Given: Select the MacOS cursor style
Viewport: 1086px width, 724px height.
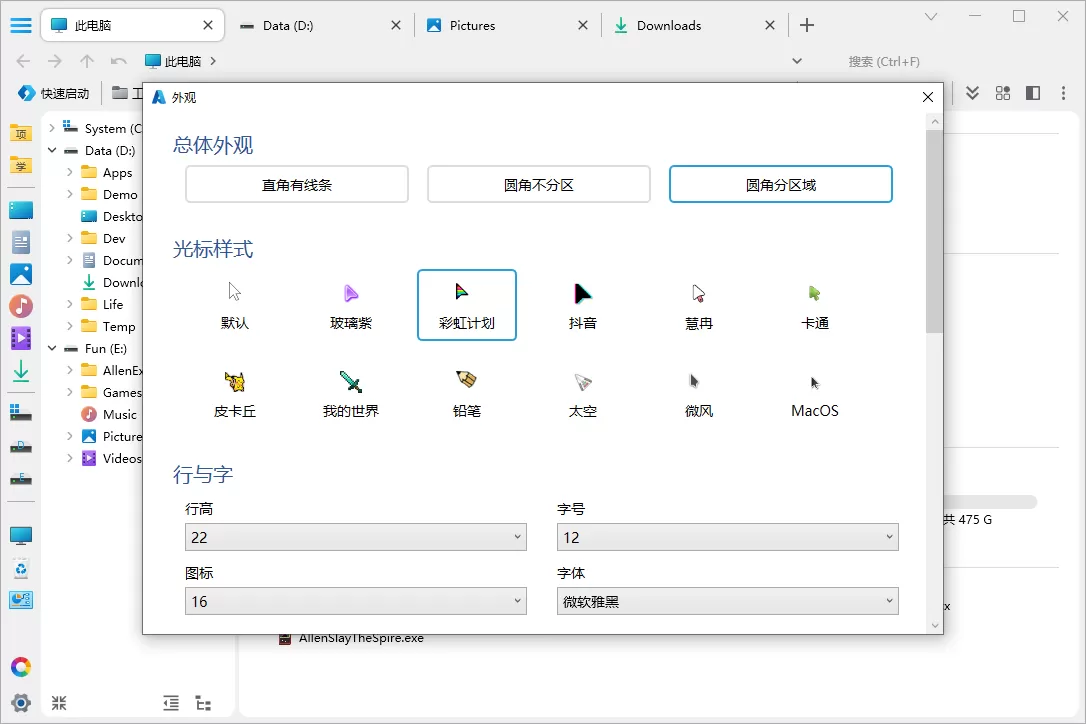Looking at the screenshot, I should click(x=813, y=391).
